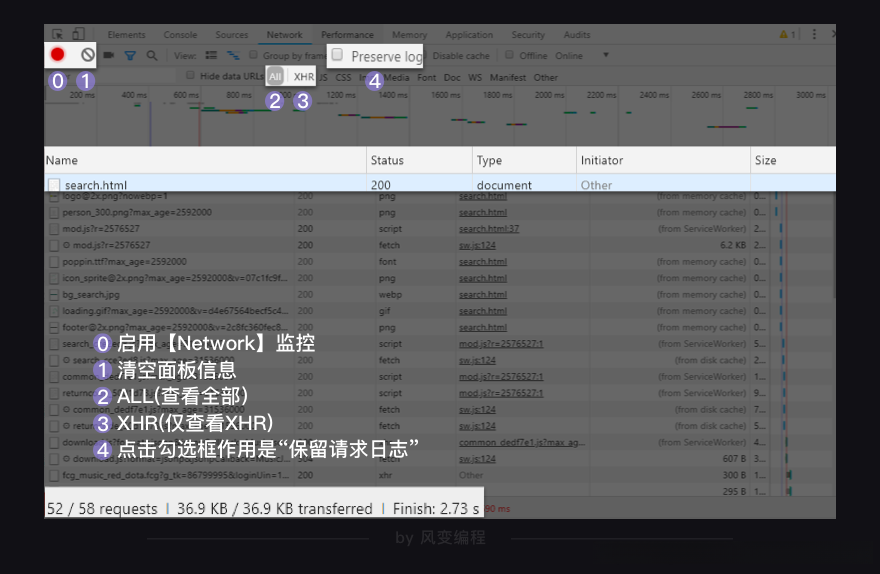Switch to the Application tab
The image size is (880, 574).
(x=469, y=35)
